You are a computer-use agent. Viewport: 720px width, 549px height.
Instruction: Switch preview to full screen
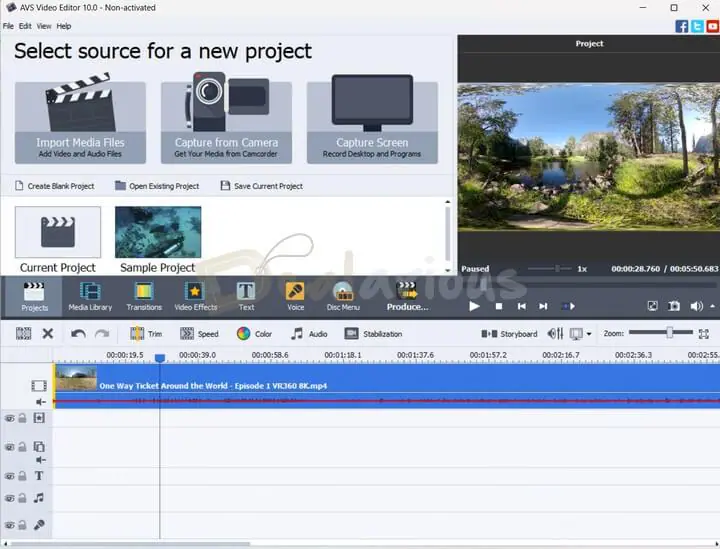point(652,306)
